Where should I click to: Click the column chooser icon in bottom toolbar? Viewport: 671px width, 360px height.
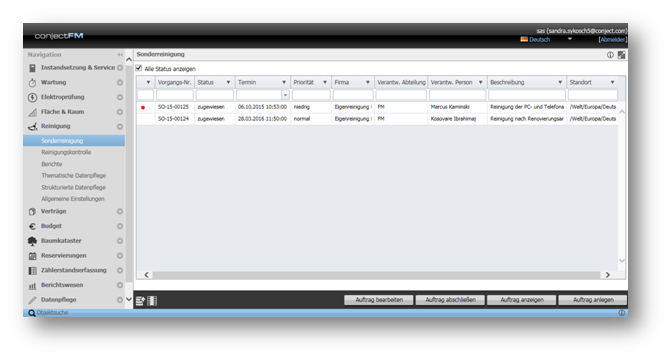pos(152,301)
